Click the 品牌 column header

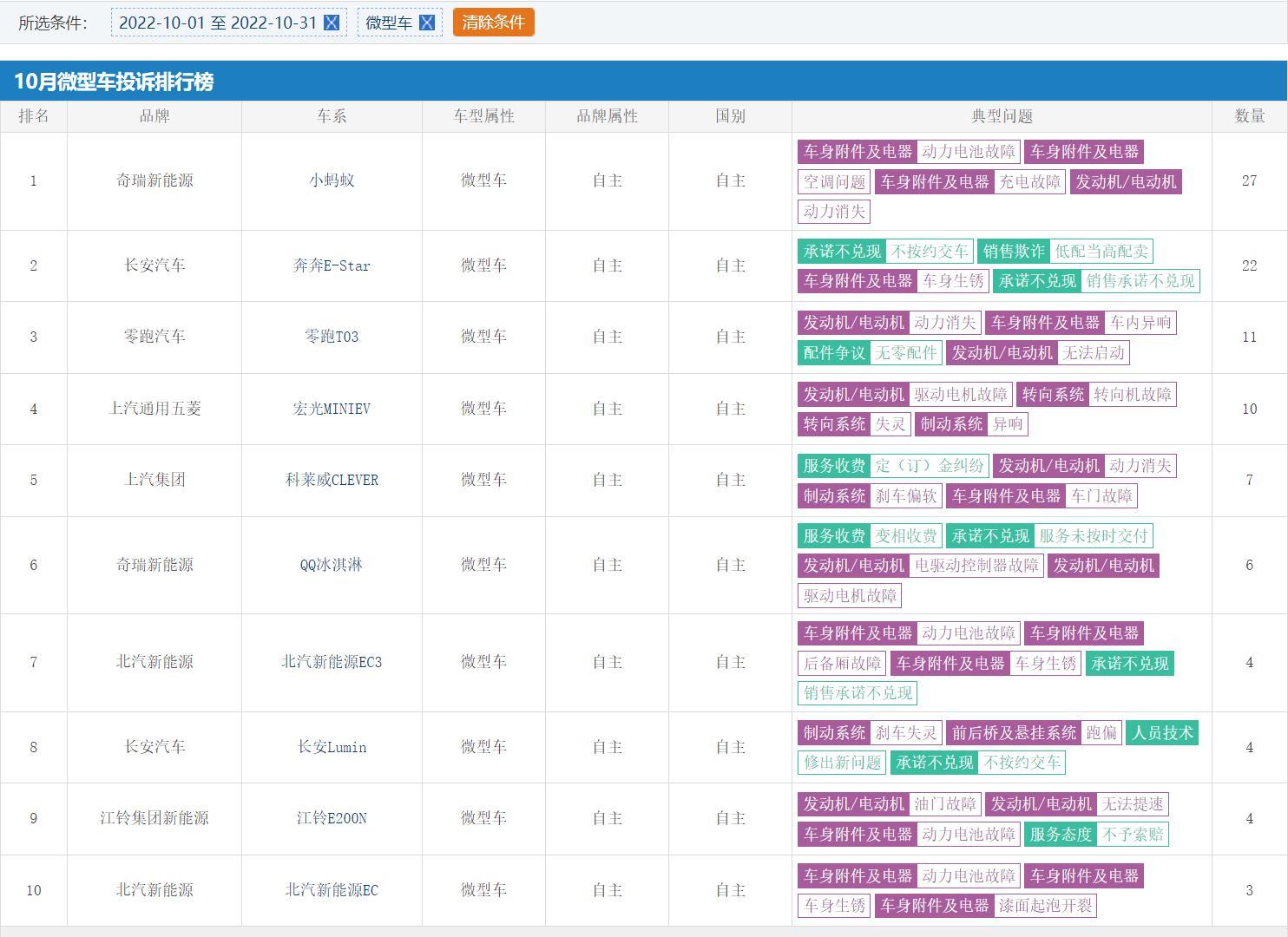[x=154, y=116]
